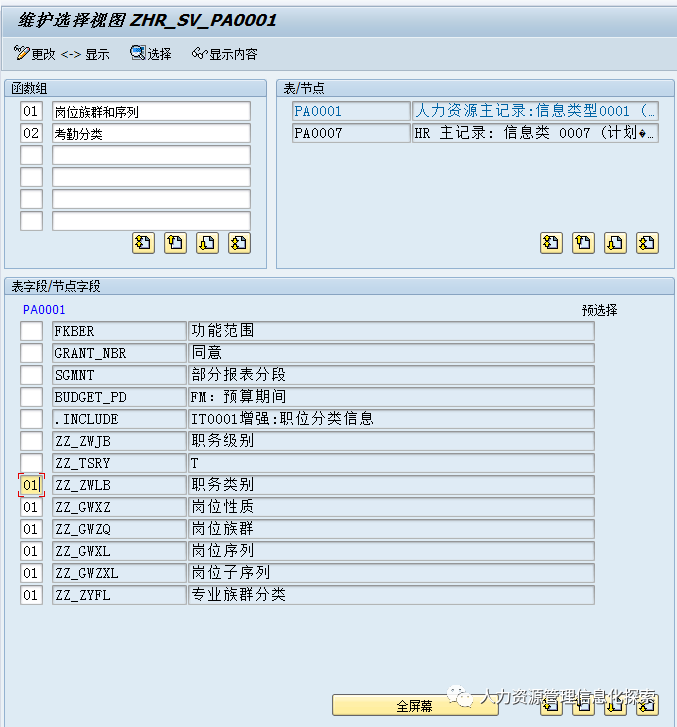Click the 01 field beside ZZ_ZYFL
677x727 pixels.
click(x=32, y=595)
